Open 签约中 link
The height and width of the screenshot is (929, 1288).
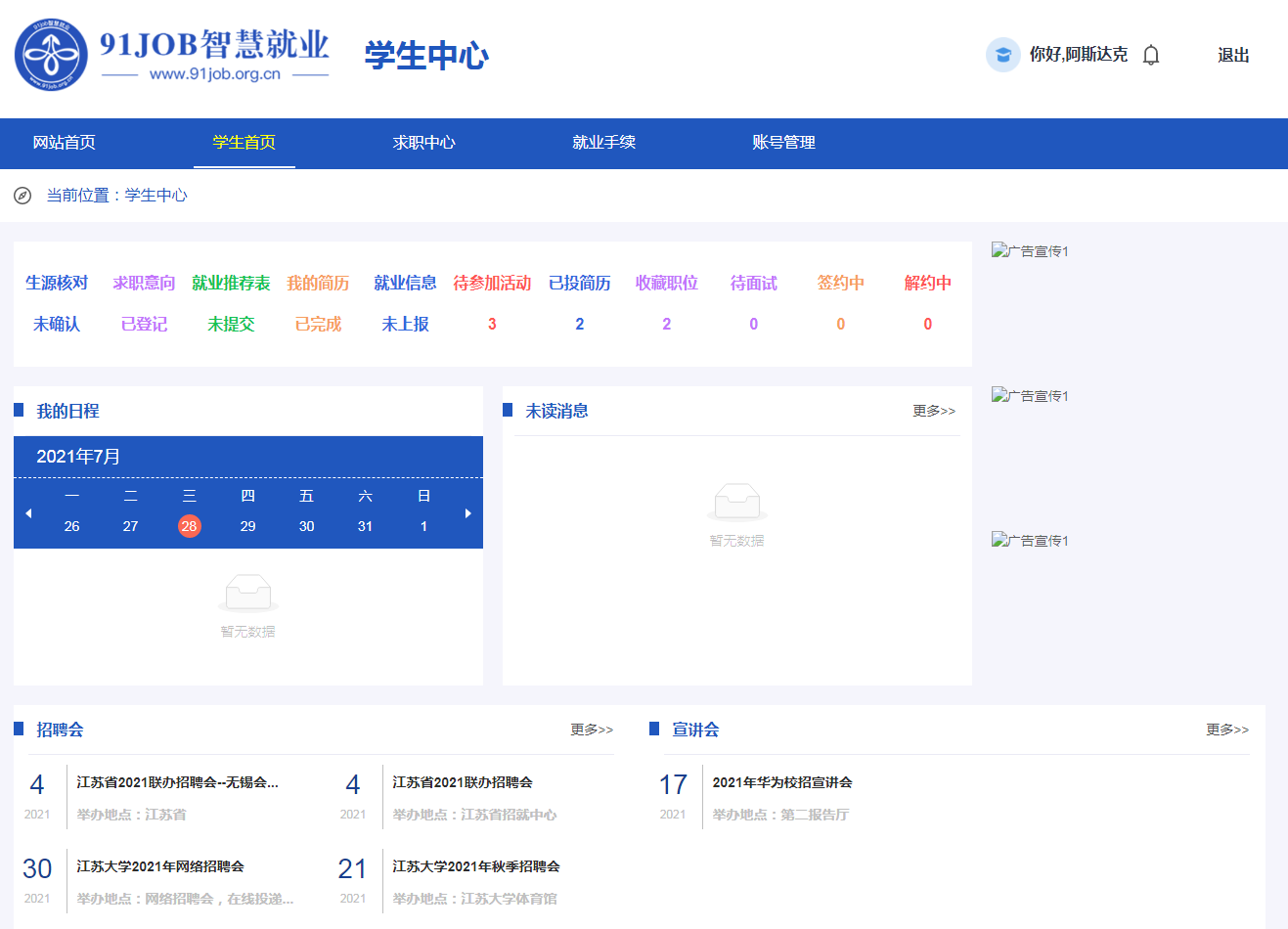(x=841, y=283)
